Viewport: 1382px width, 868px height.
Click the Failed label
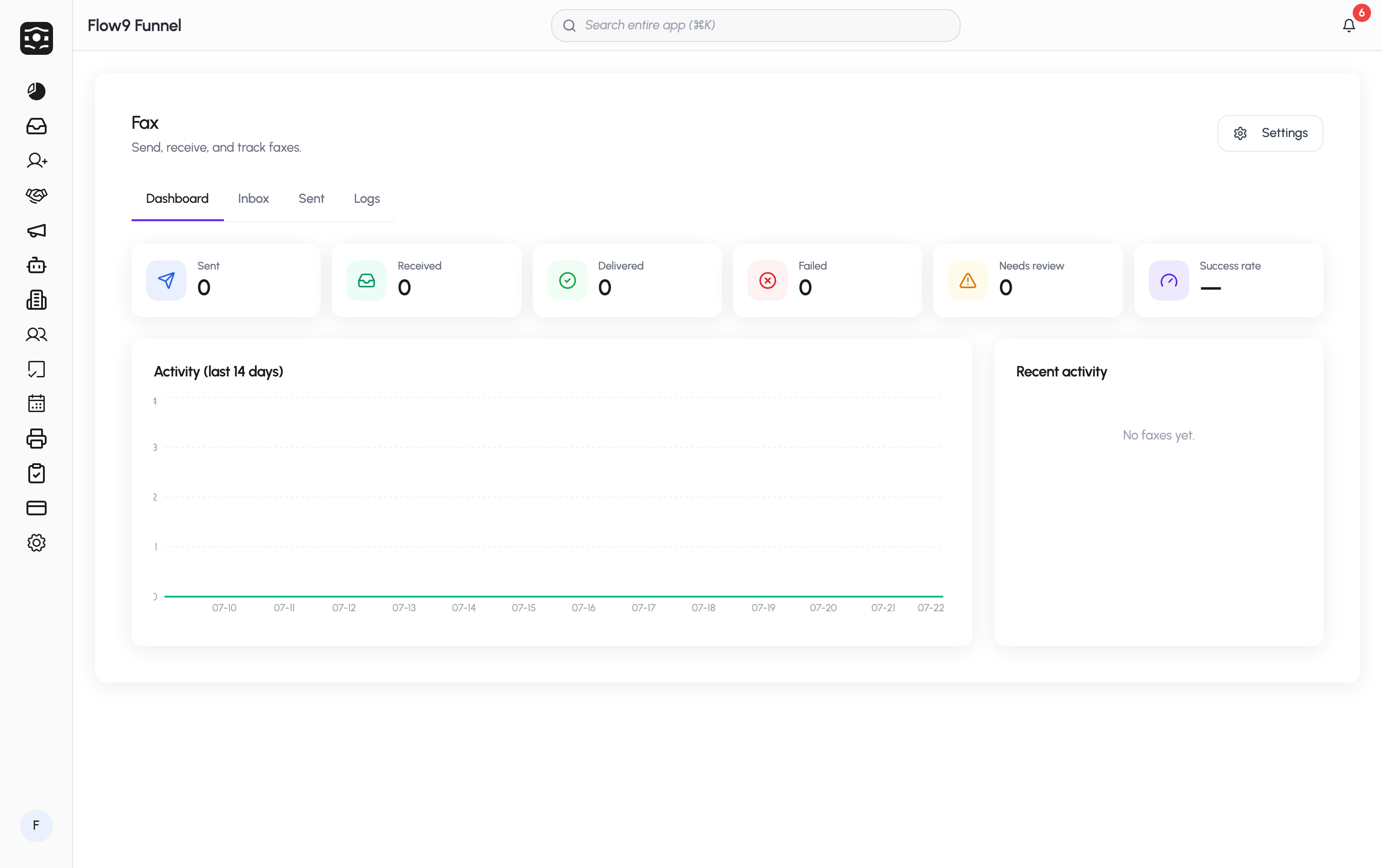(x=812, y=265)
